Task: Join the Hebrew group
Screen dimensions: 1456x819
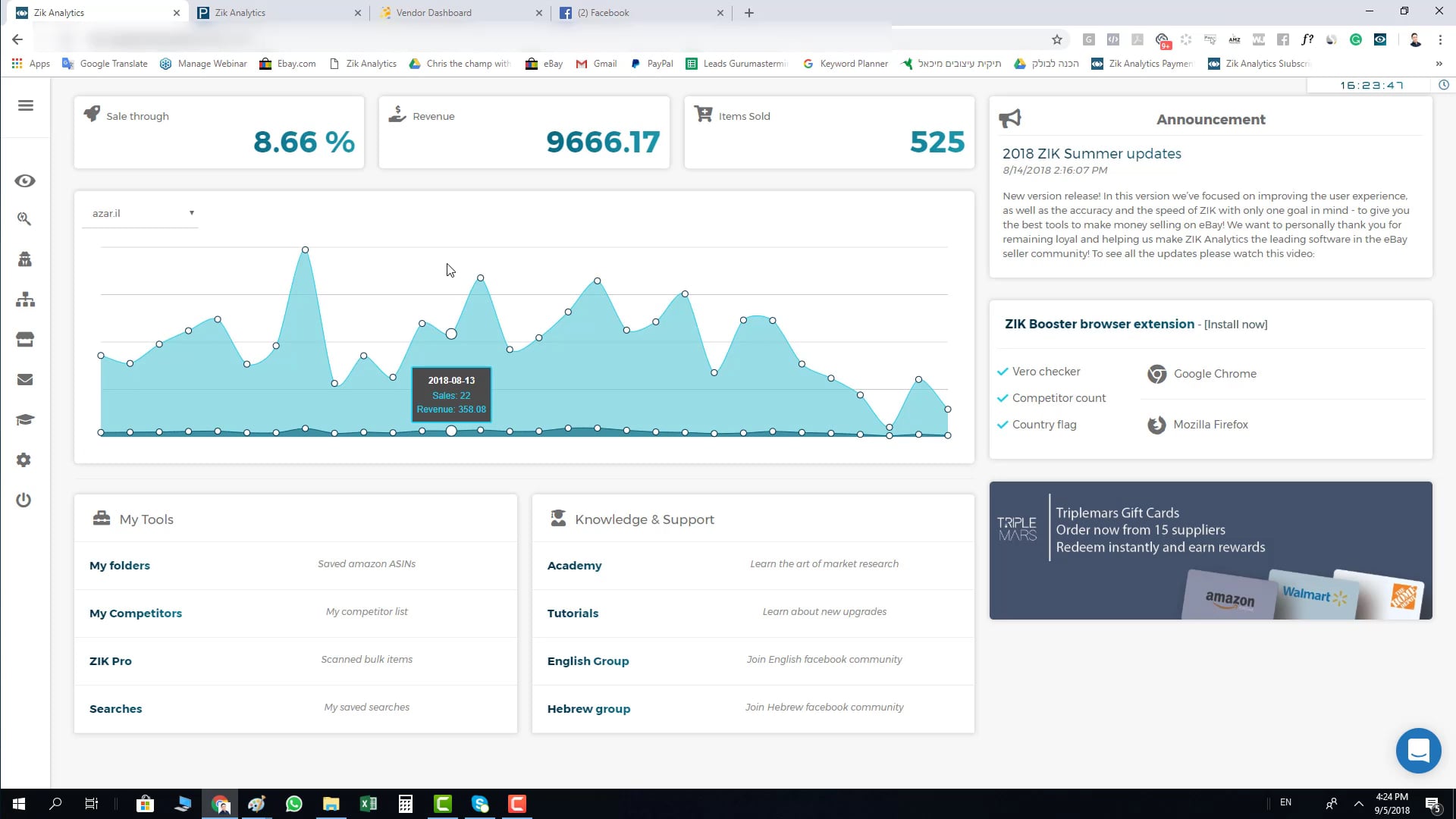Action: (589, 709)
